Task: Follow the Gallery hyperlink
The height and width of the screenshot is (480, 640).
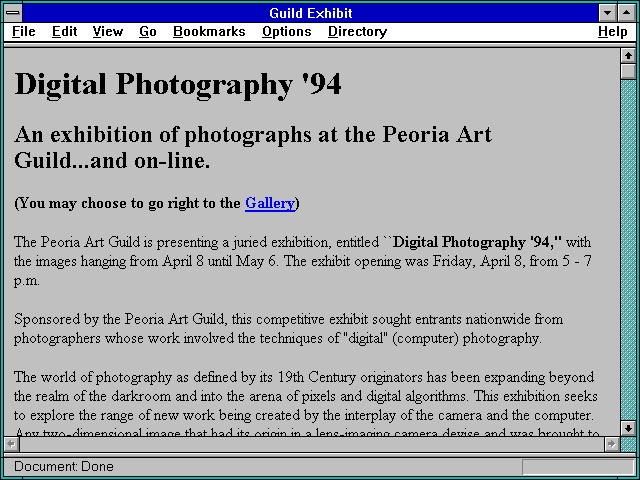Action: 270,203
